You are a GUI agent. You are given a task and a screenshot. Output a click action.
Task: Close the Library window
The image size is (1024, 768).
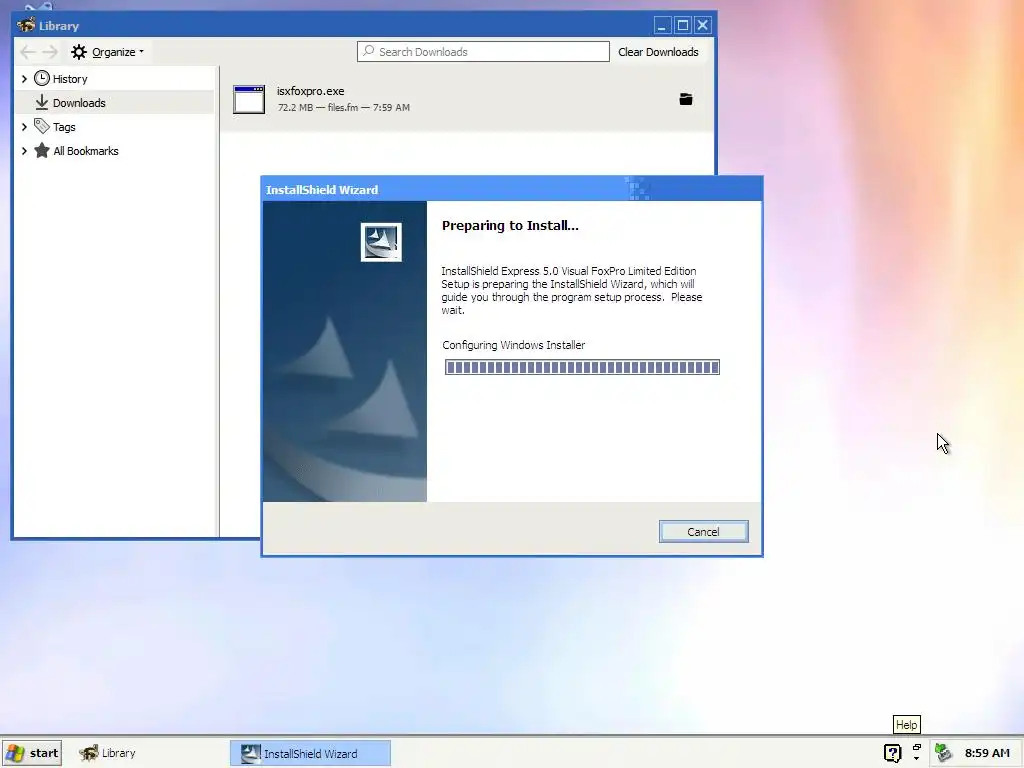click(703, 25)
